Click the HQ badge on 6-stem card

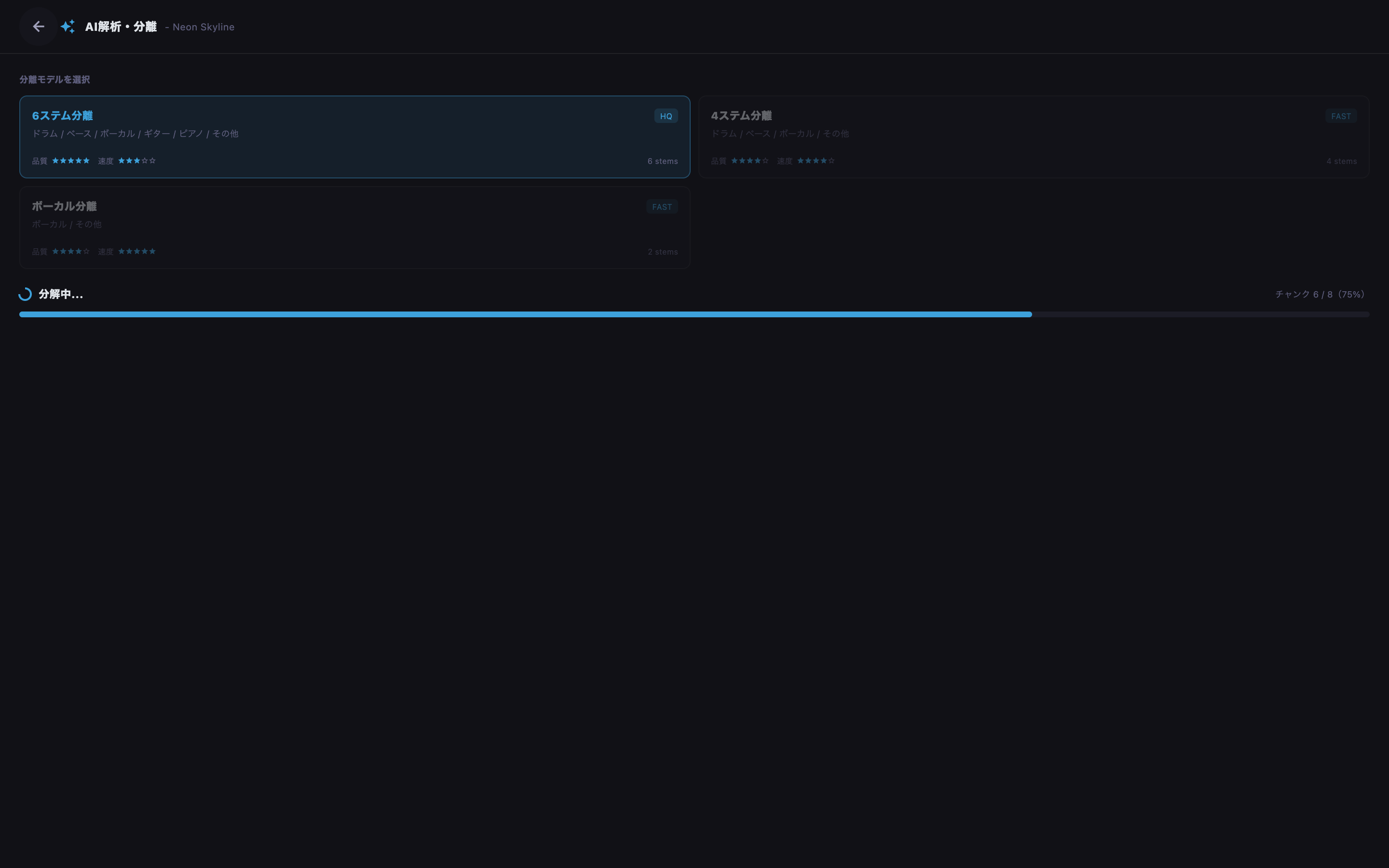[666, 116]
